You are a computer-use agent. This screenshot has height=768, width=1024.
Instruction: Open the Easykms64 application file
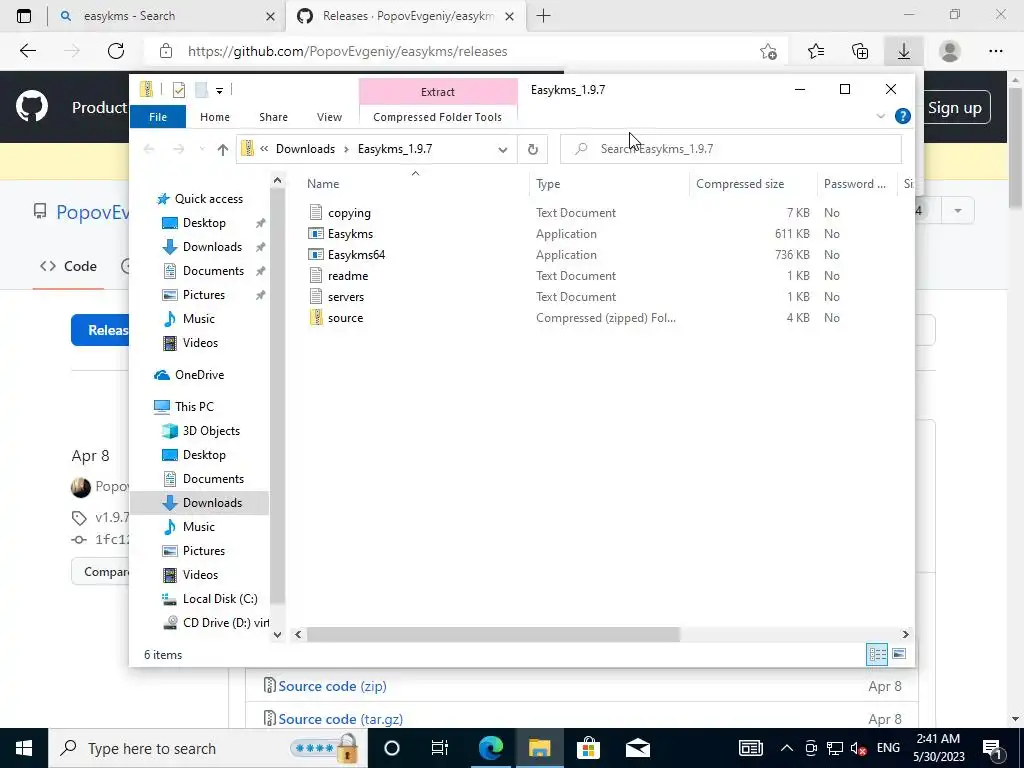(356, 255)
